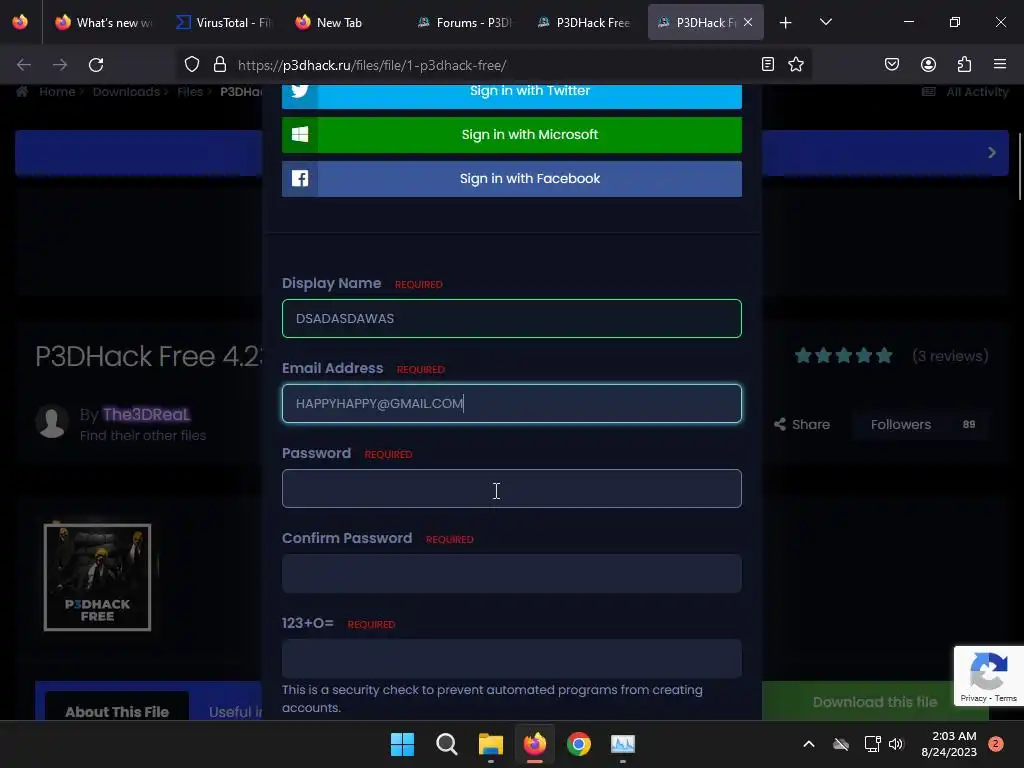Open Home breadcrumb link

click(x=57, y=92)
